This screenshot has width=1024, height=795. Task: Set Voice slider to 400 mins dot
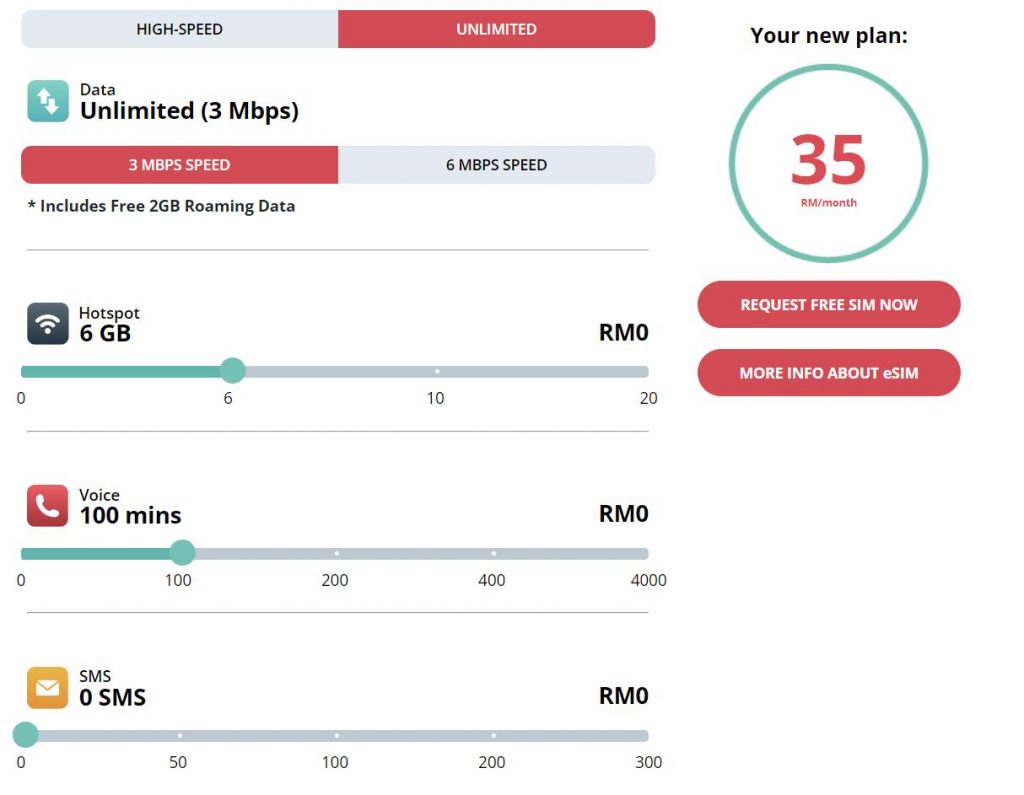click(493, 553)
